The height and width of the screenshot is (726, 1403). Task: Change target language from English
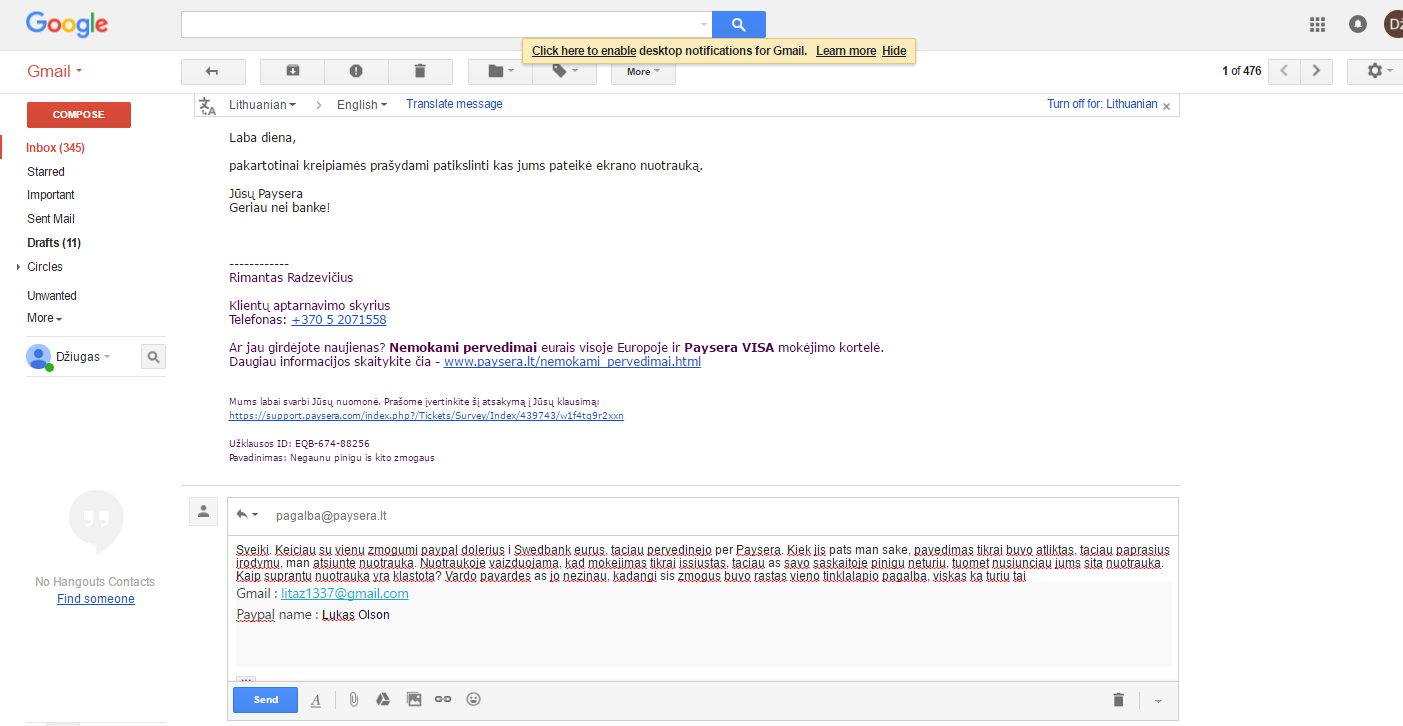coord(362,104)
